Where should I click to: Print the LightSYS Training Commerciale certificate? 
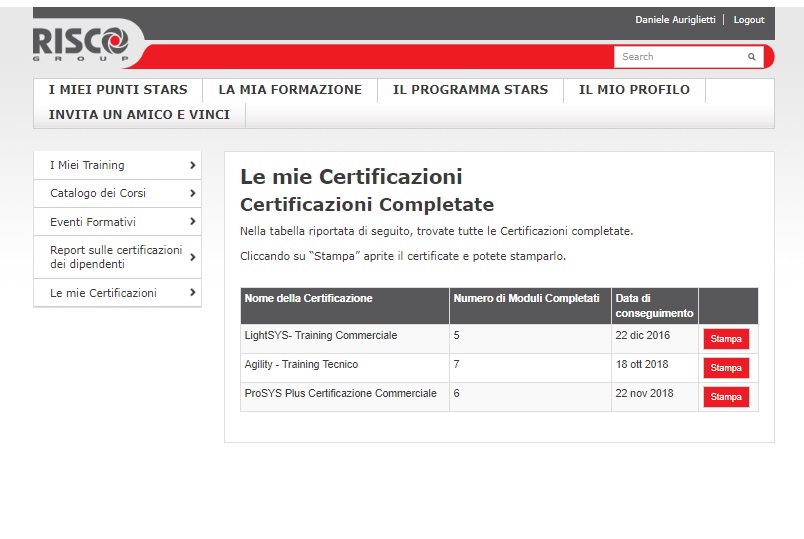[x=726, y=339]
